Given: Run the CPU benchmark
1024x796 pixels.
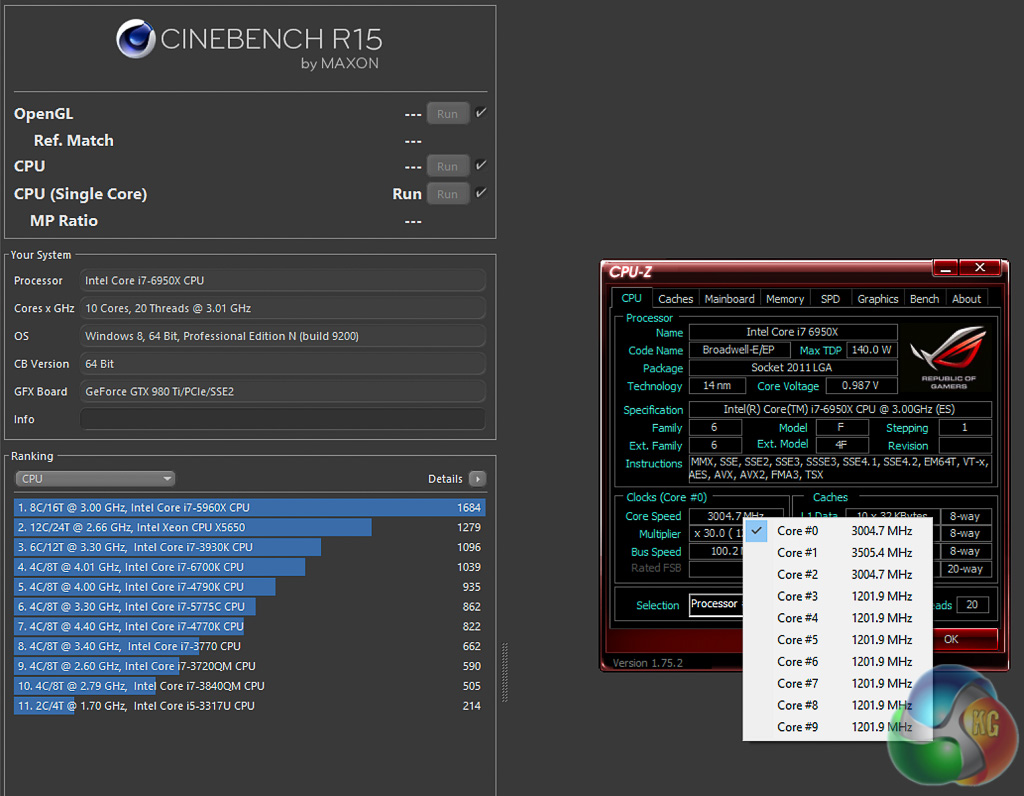Looking at the screenshot, I should 447,166.
